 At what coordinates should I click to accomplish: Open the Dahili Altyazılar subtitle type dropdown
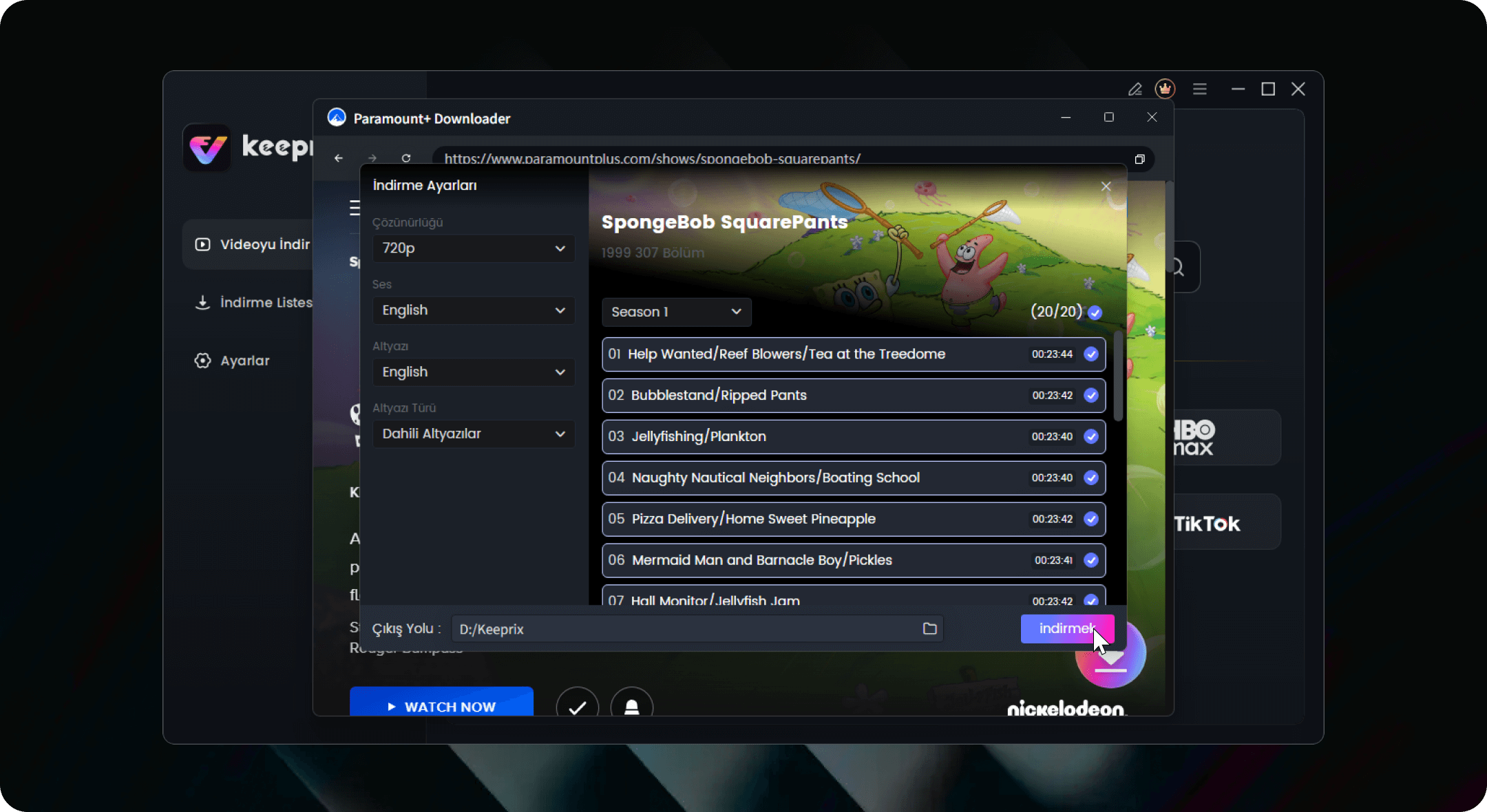pos(474,434)
